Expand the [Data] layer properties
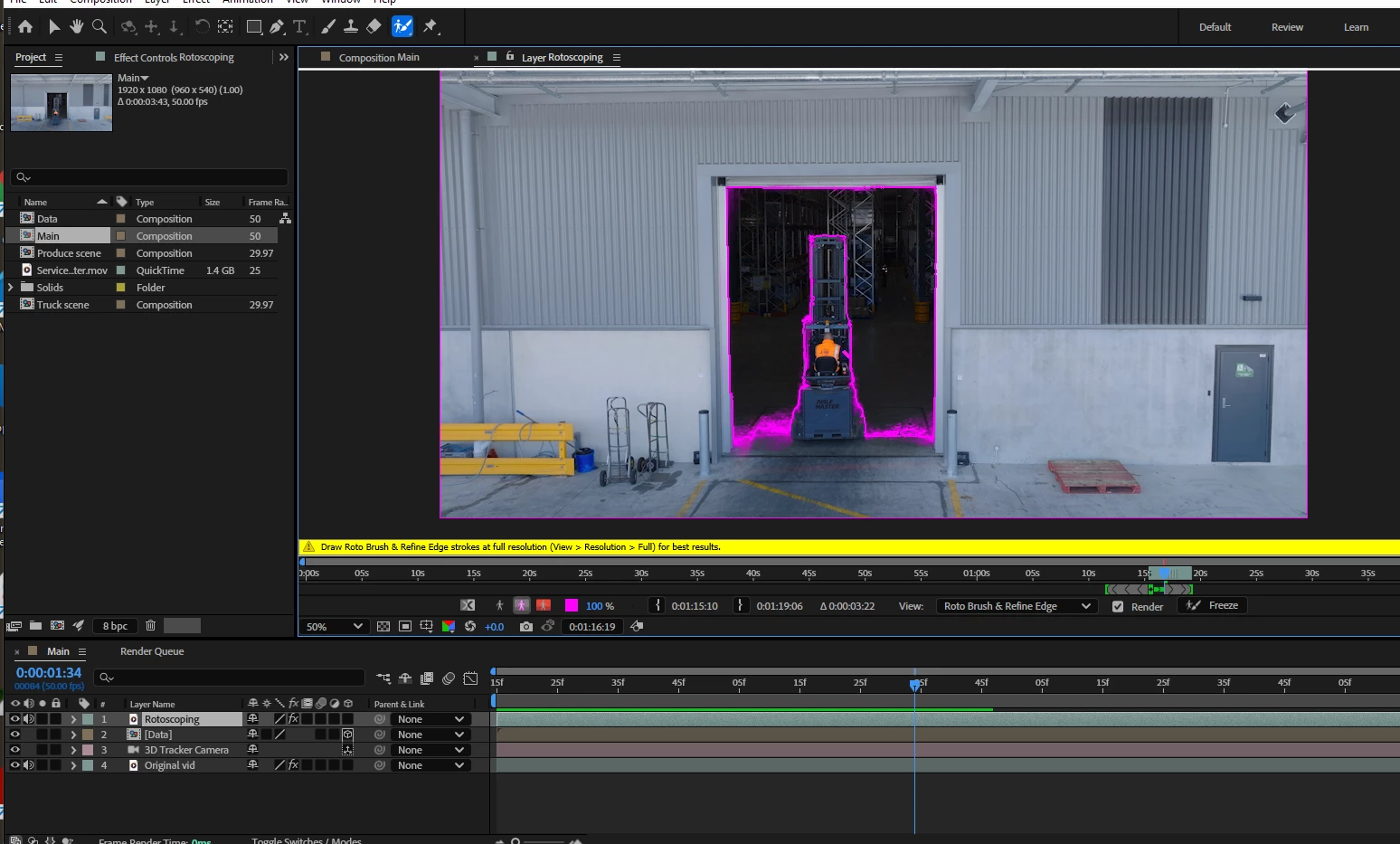Viewport: 1400px width, 844px height. (x=73, y=735)
